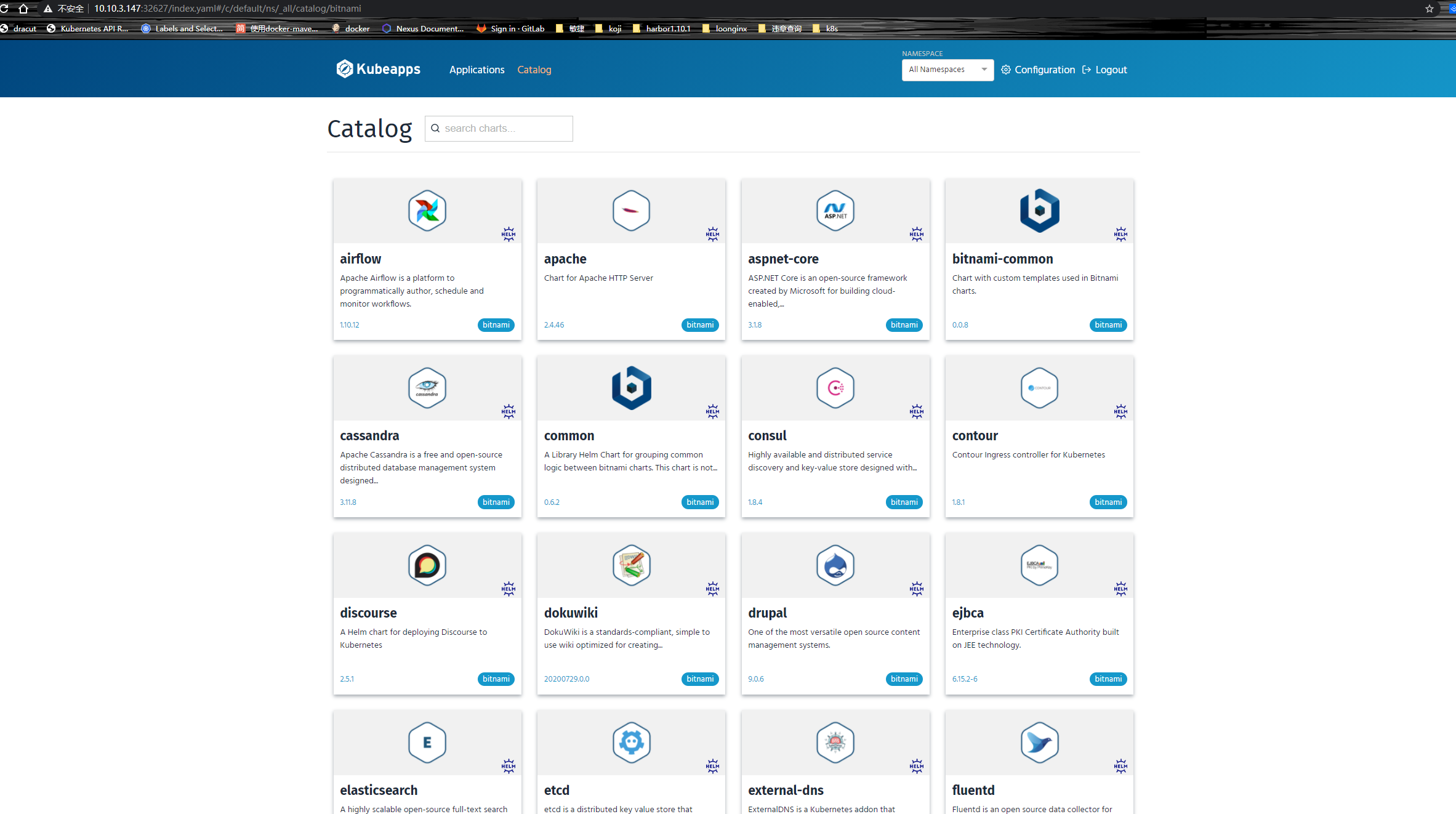Open the etcd gear logo icon
Viewport: 1456px width, 814px height.
pyautogui.click(x=631, y=743)
